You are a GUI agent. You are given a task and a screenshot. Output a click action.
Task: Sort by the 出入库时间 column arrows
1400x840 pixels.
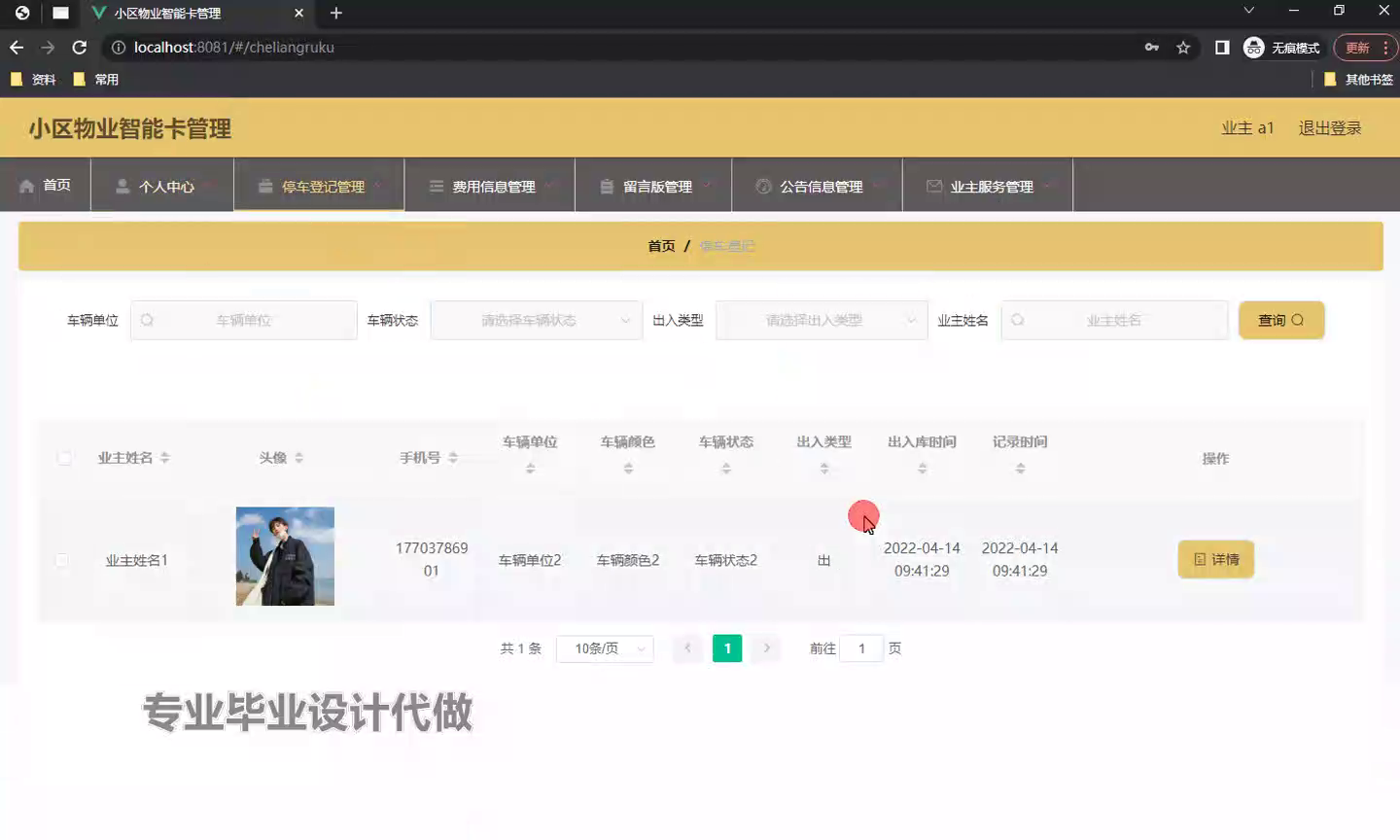click(923, 468)
